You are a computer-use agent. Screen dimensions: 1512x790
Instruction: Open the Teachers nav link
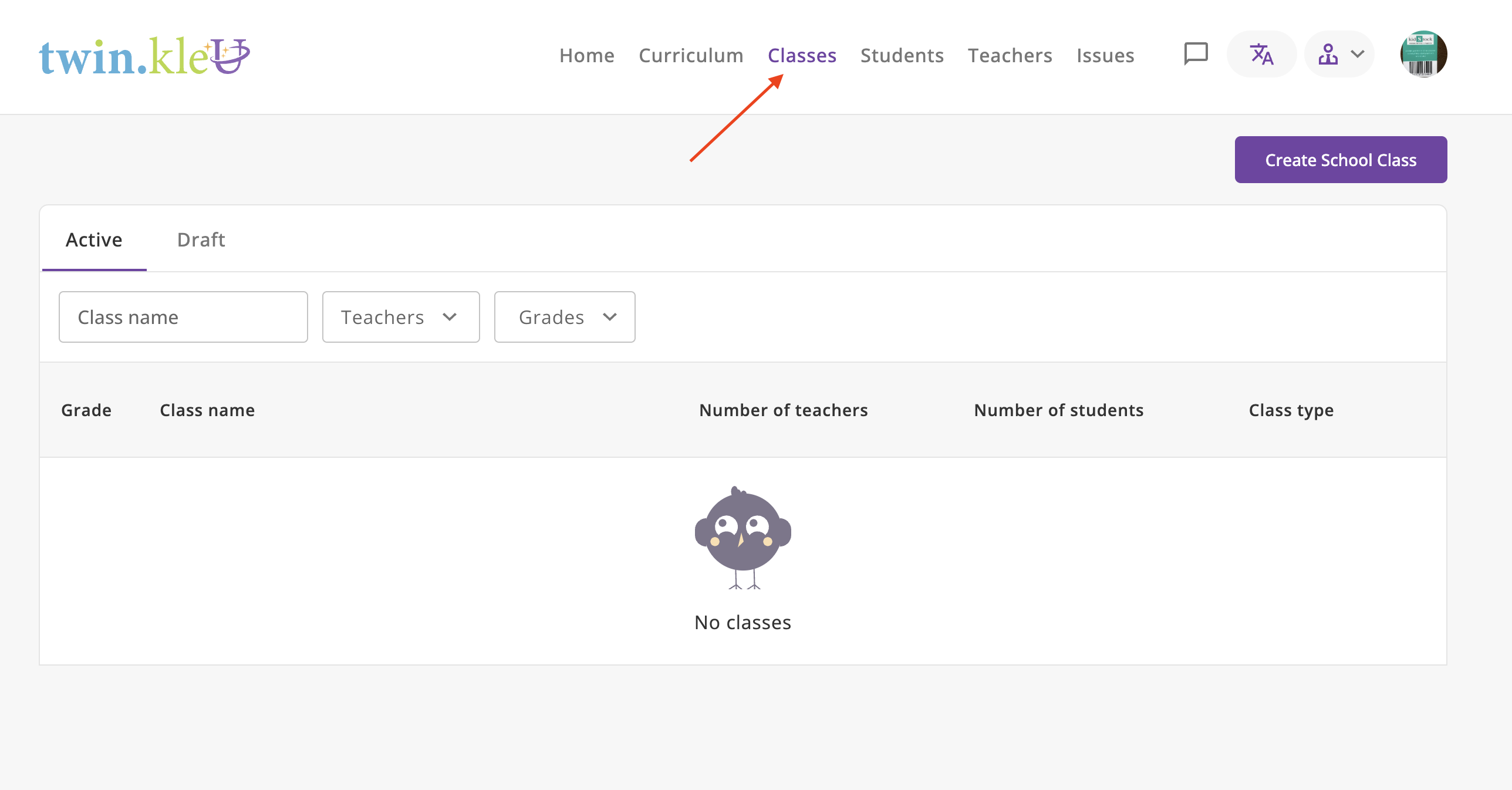[1010, 55]
